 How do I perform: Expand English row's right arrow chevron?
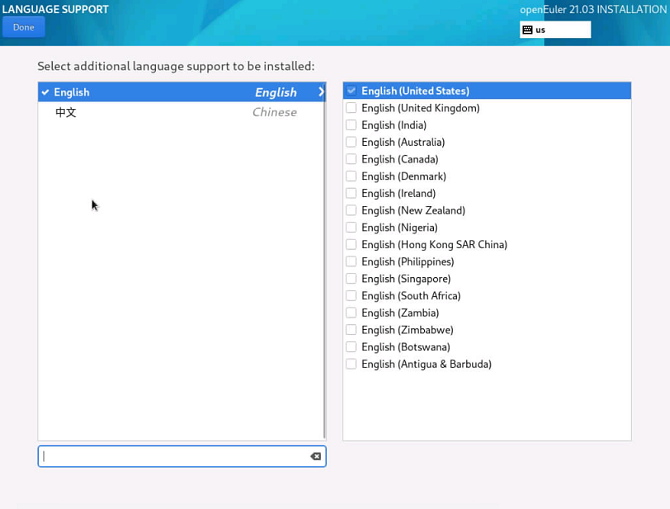point(320,92)
